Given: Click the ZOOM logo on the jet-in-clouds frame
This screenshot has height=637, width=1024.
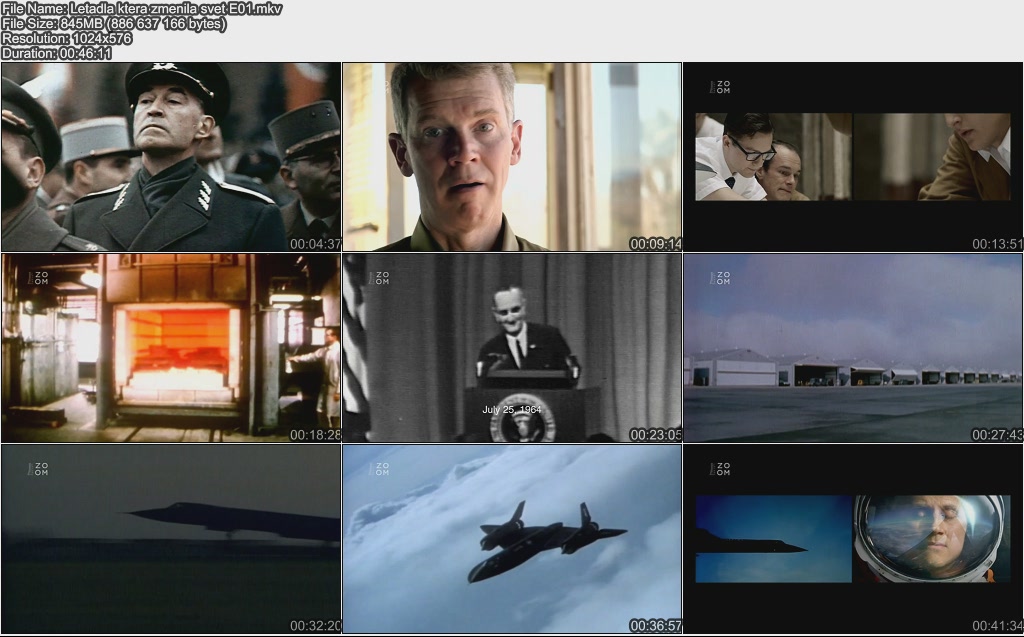Looking at the screenshot, I should (379, 468).
